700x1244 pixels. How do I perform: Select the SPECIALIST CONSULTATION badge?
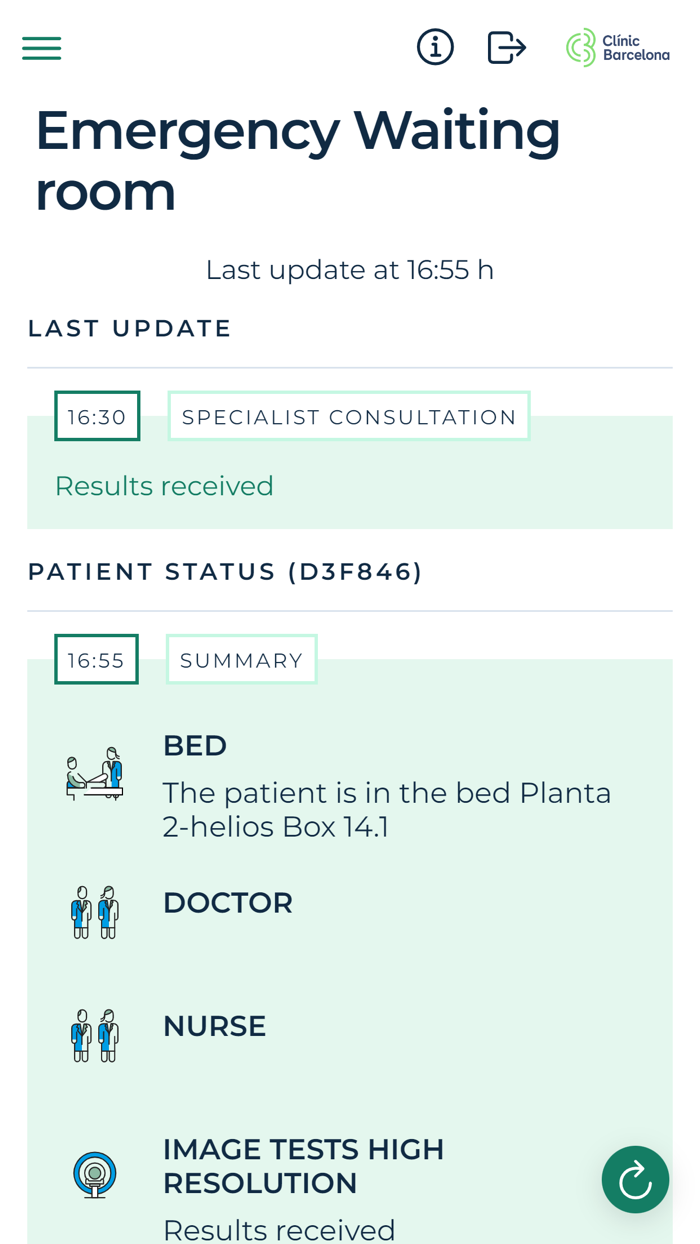[x=349, y=416]
